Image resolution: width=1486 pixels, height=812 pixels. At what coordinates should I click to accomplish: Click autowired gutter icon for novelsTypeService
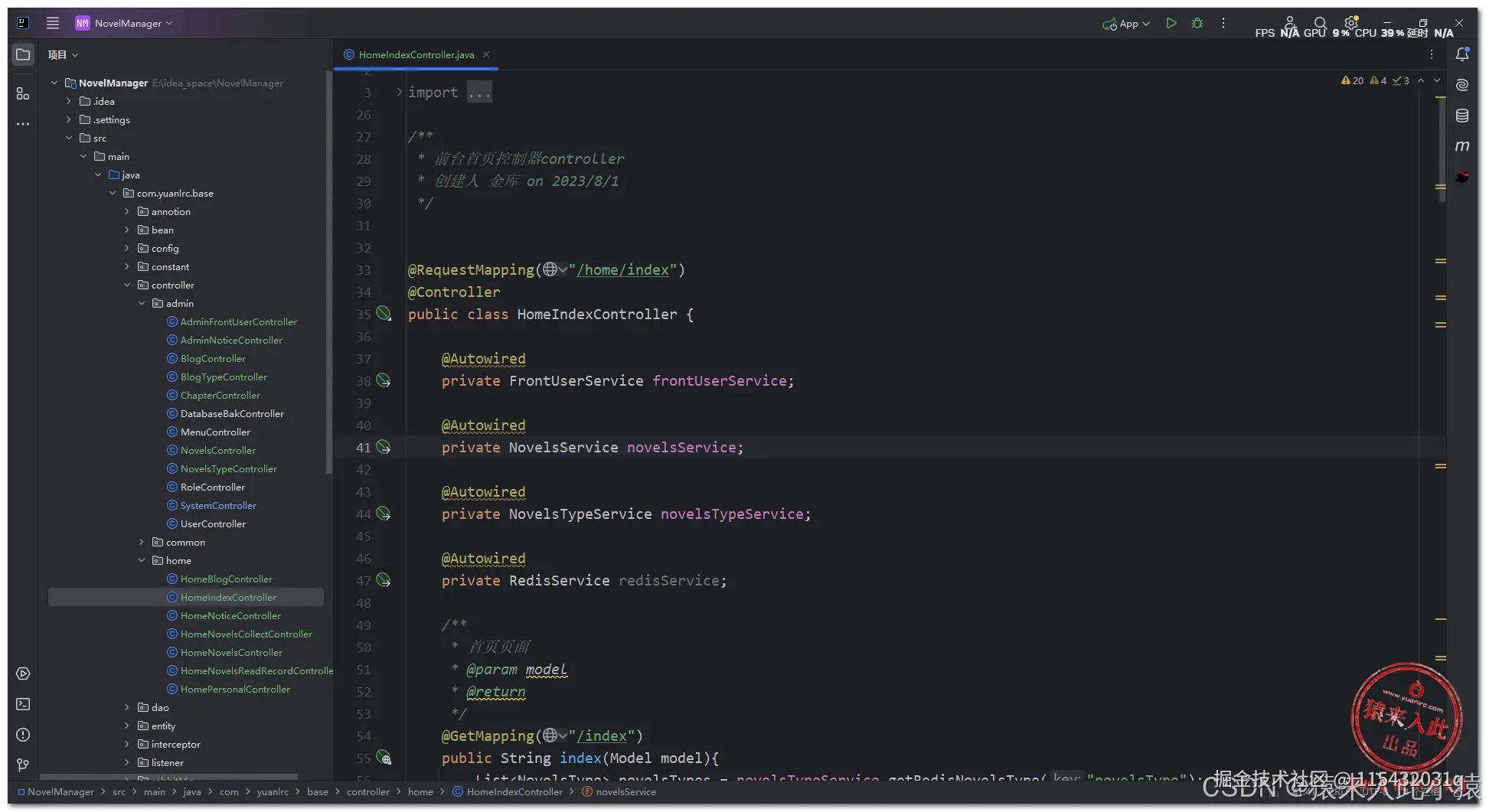point(384,514)
